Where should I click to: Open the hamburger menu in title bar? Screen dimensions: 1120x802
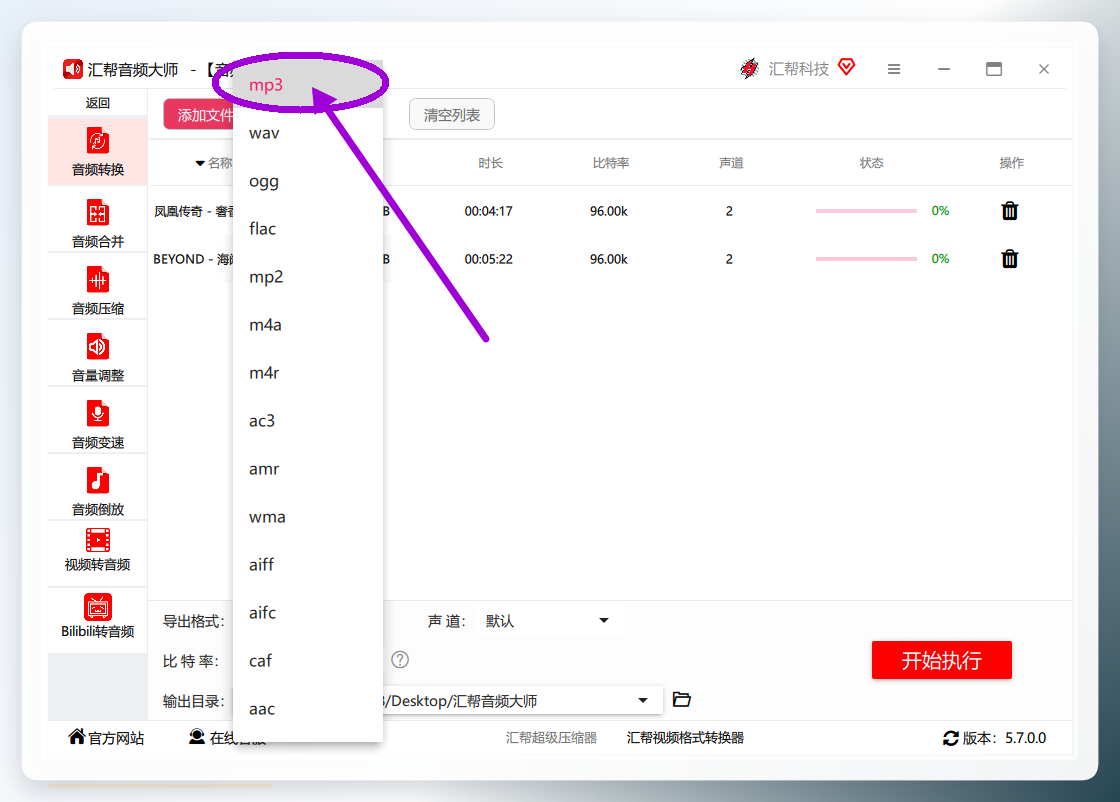[x=894, y=69]
